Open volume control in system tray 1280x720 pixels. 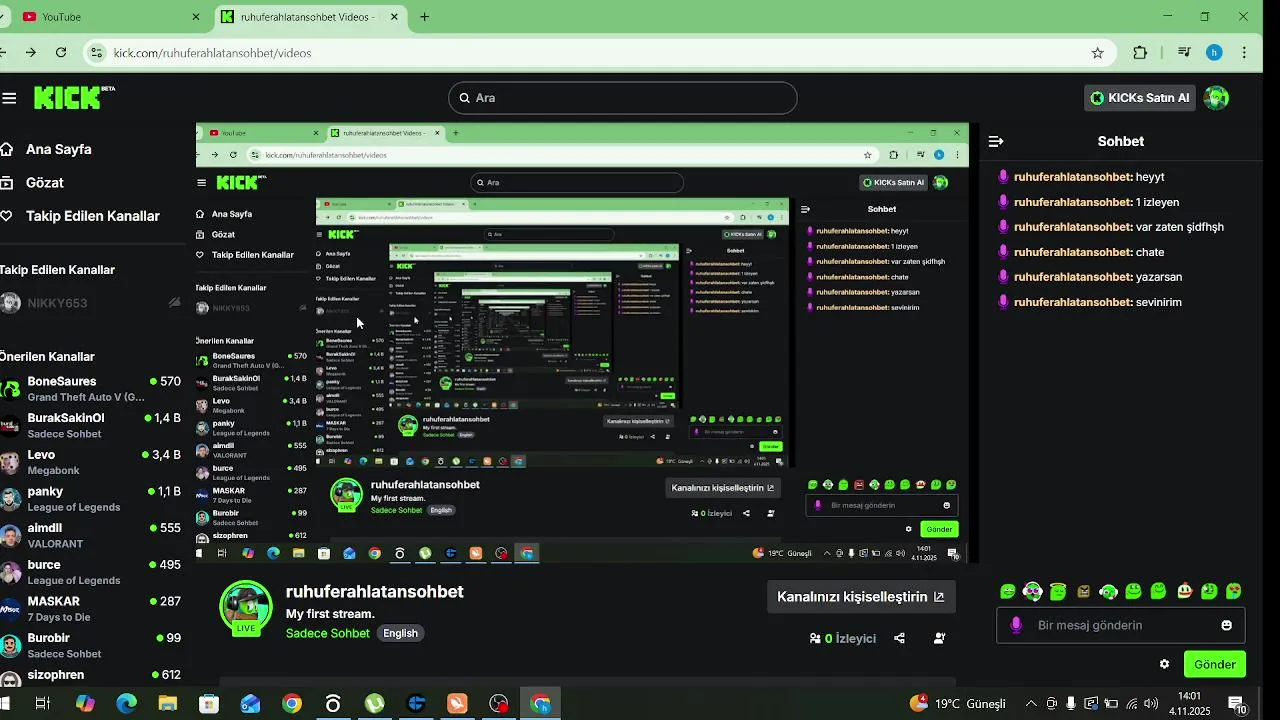[1150, 704]
